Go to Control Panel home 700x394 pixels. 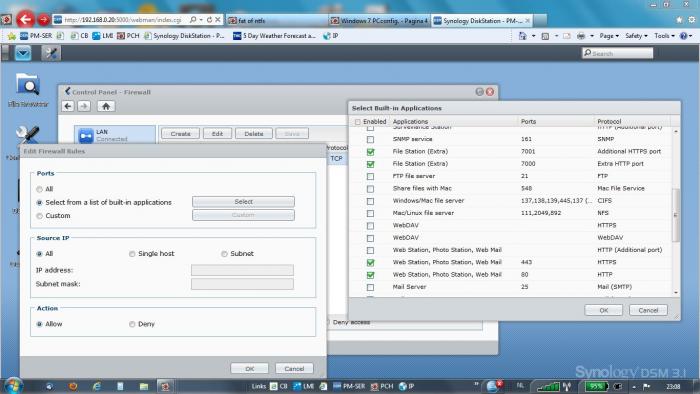(x=106, y=106)
